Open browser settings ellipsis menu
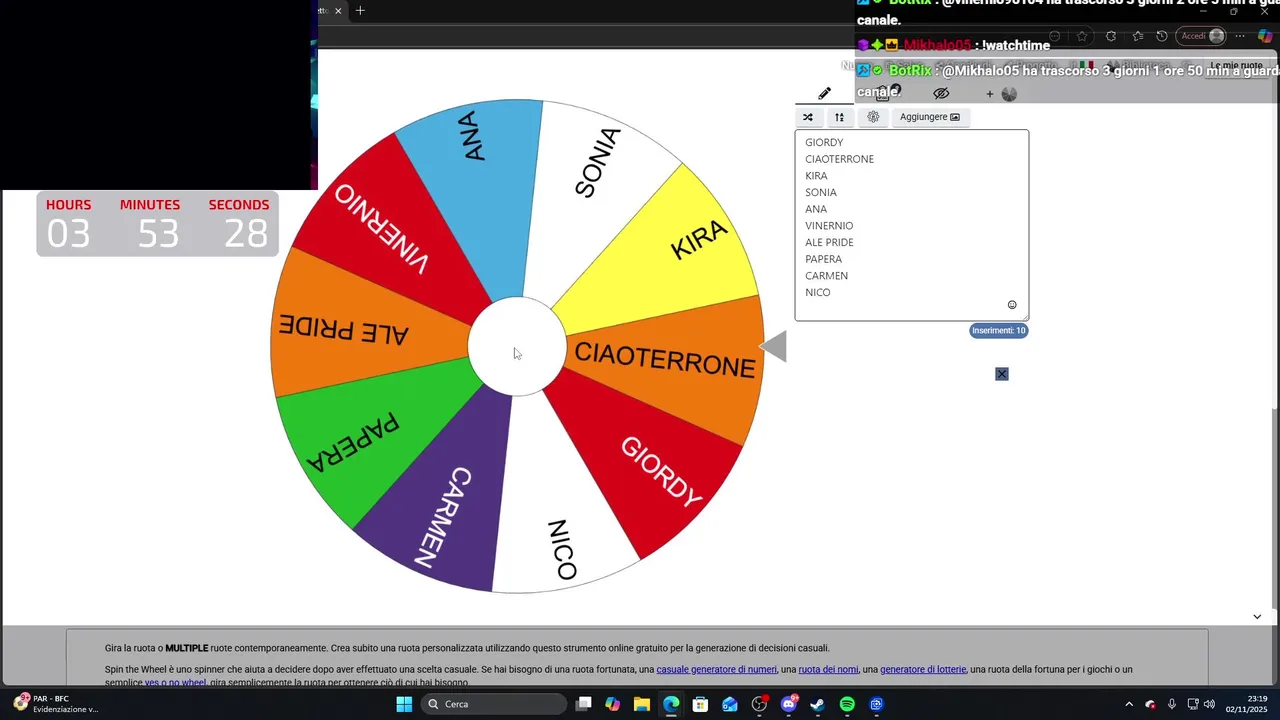The width and height of the screenshot is (1280, 720). [x=1240, y=36]
